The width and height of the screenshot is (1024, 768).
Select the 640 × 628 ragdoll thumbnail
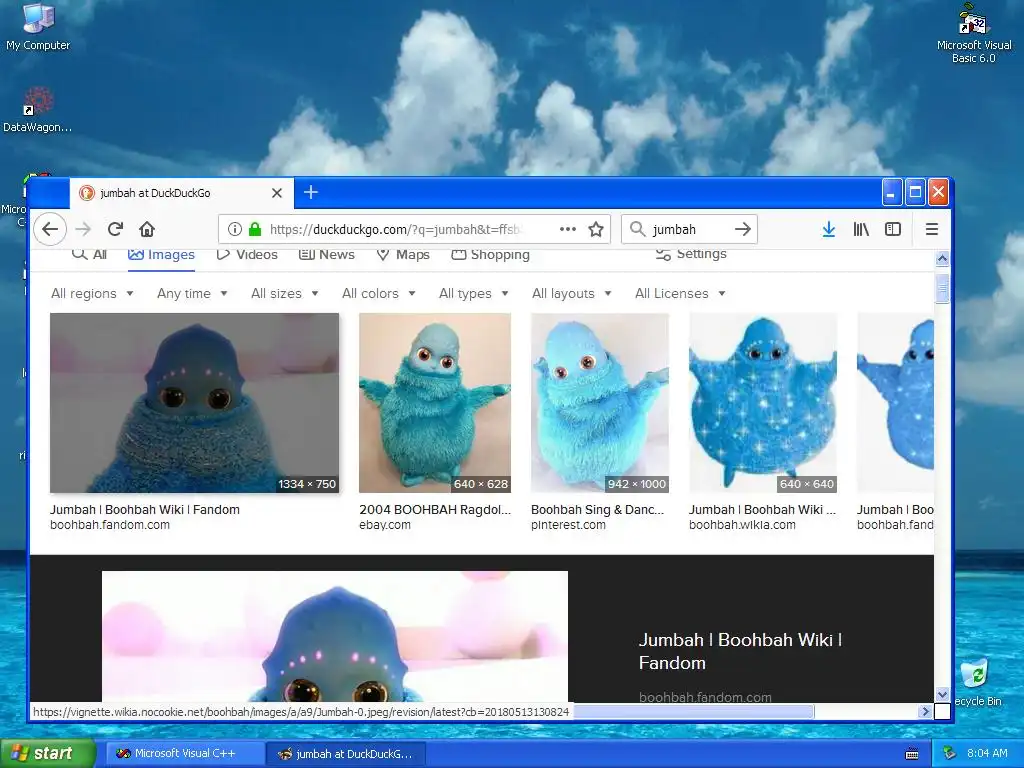tap(435, 403)
